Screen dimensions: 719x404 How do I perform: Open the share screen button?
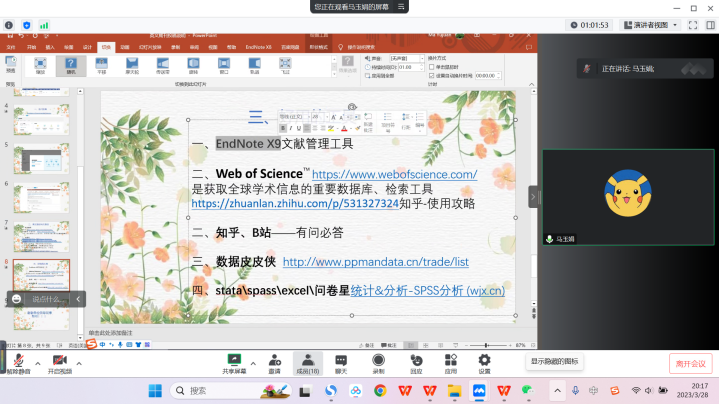coord(235,360)
